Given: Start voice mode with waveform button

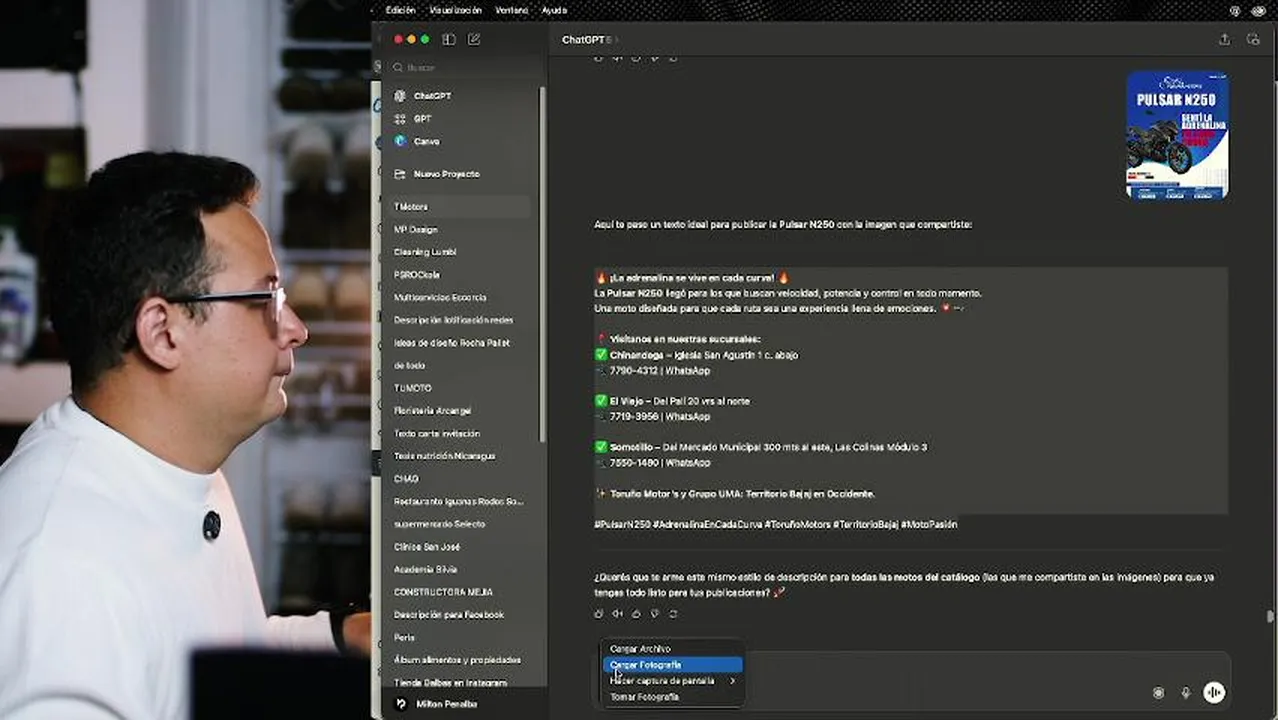Looking at the screenshot, I should (x=1214, y=692).
